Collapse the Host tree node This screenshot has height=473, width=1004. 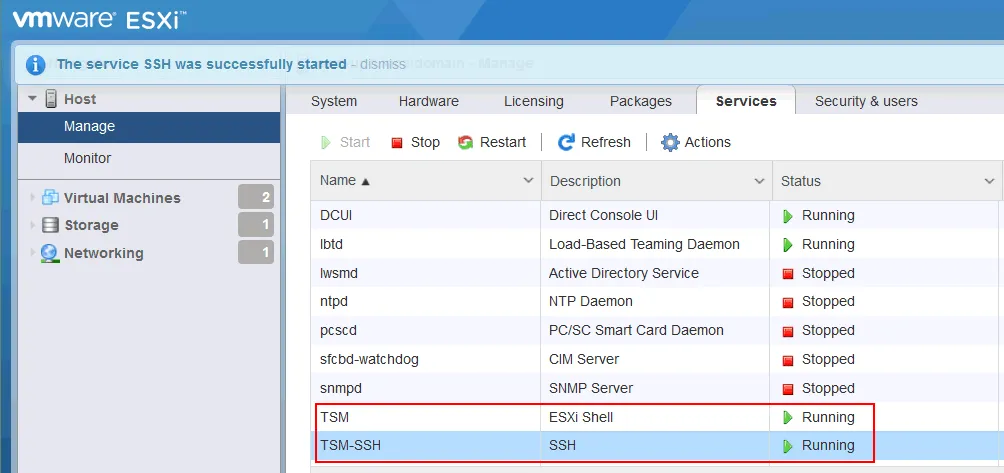[x=32, y=99]
